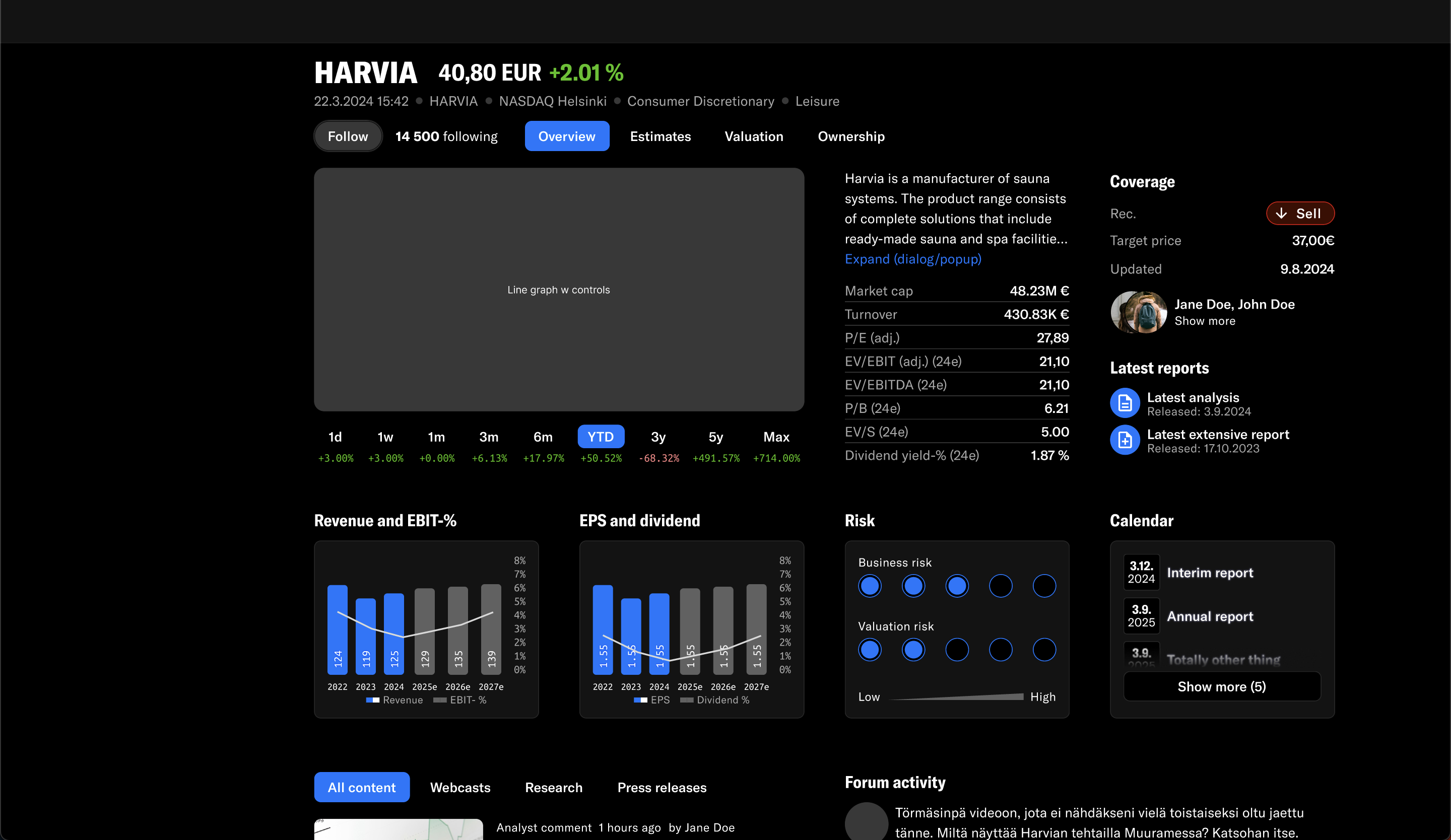Click author name Jane Doe in comment
The height and width of the screenshot is (840, 1451).
[709, 827]
